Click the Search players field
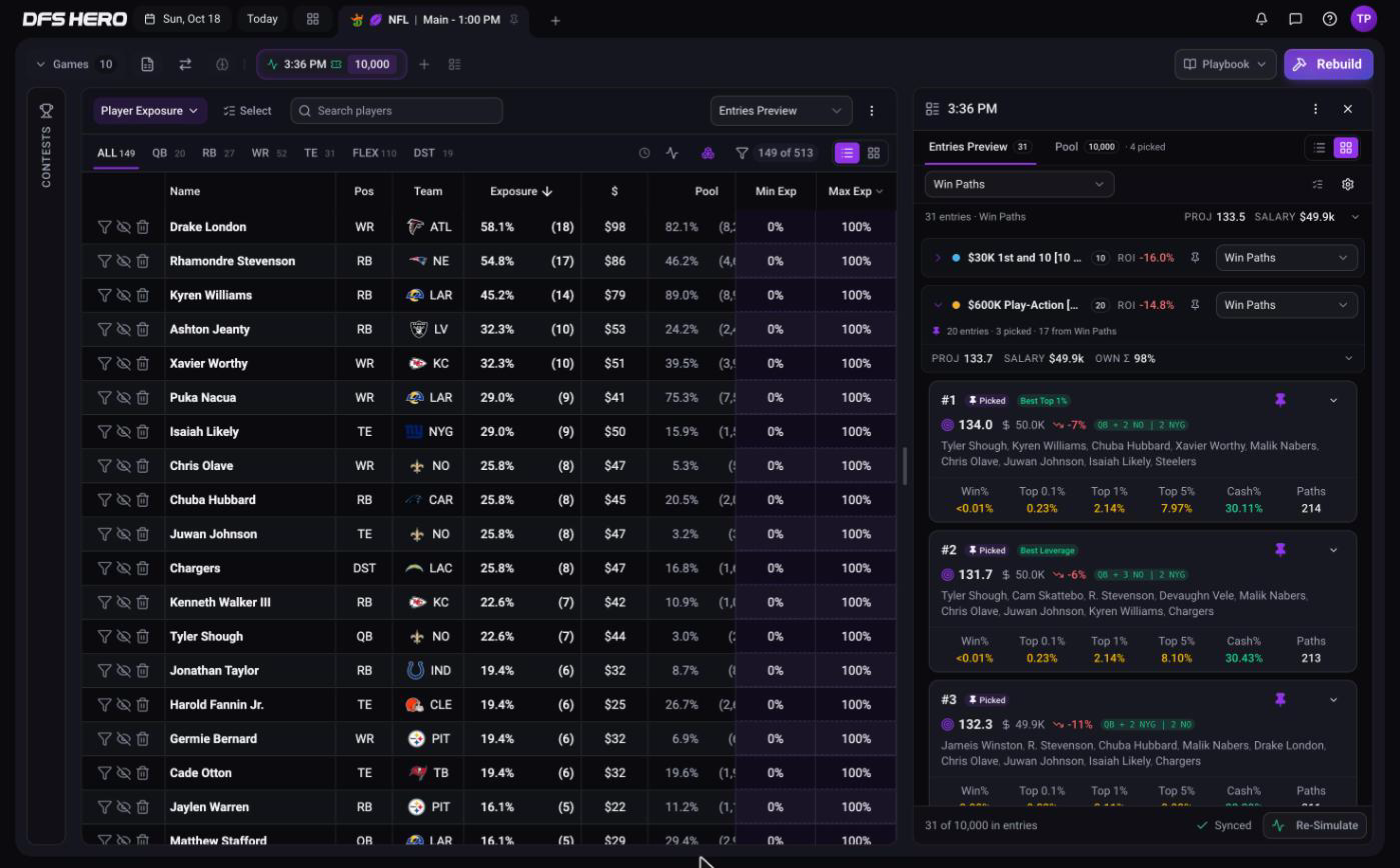 (x=397, y=111)
